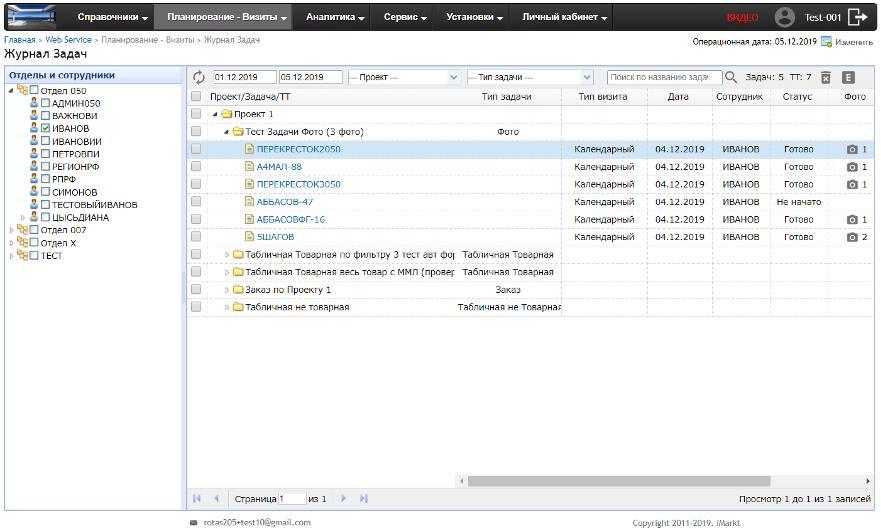Image resolution: width=881 pixels, height=529 pixels.
Task: Click the Excel export icon
Action: tap(848, 77)
